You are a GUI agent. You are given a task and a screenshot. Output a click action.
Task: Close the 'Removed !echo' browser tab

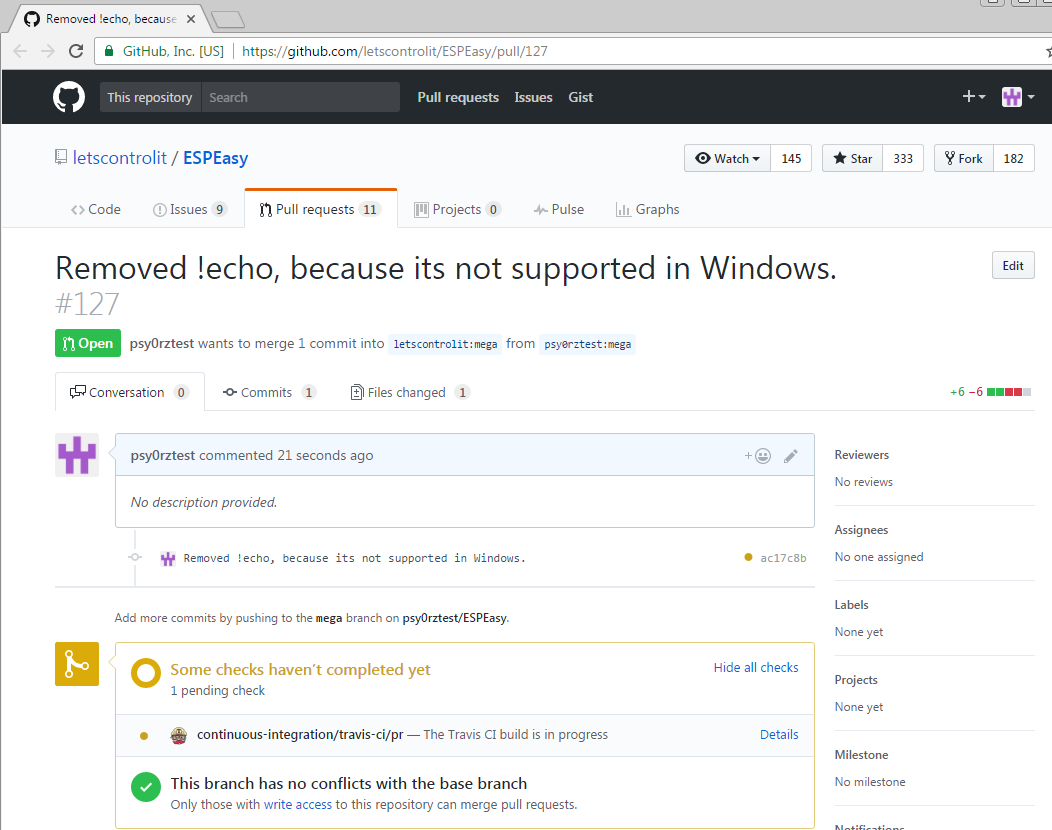(191, 19)
